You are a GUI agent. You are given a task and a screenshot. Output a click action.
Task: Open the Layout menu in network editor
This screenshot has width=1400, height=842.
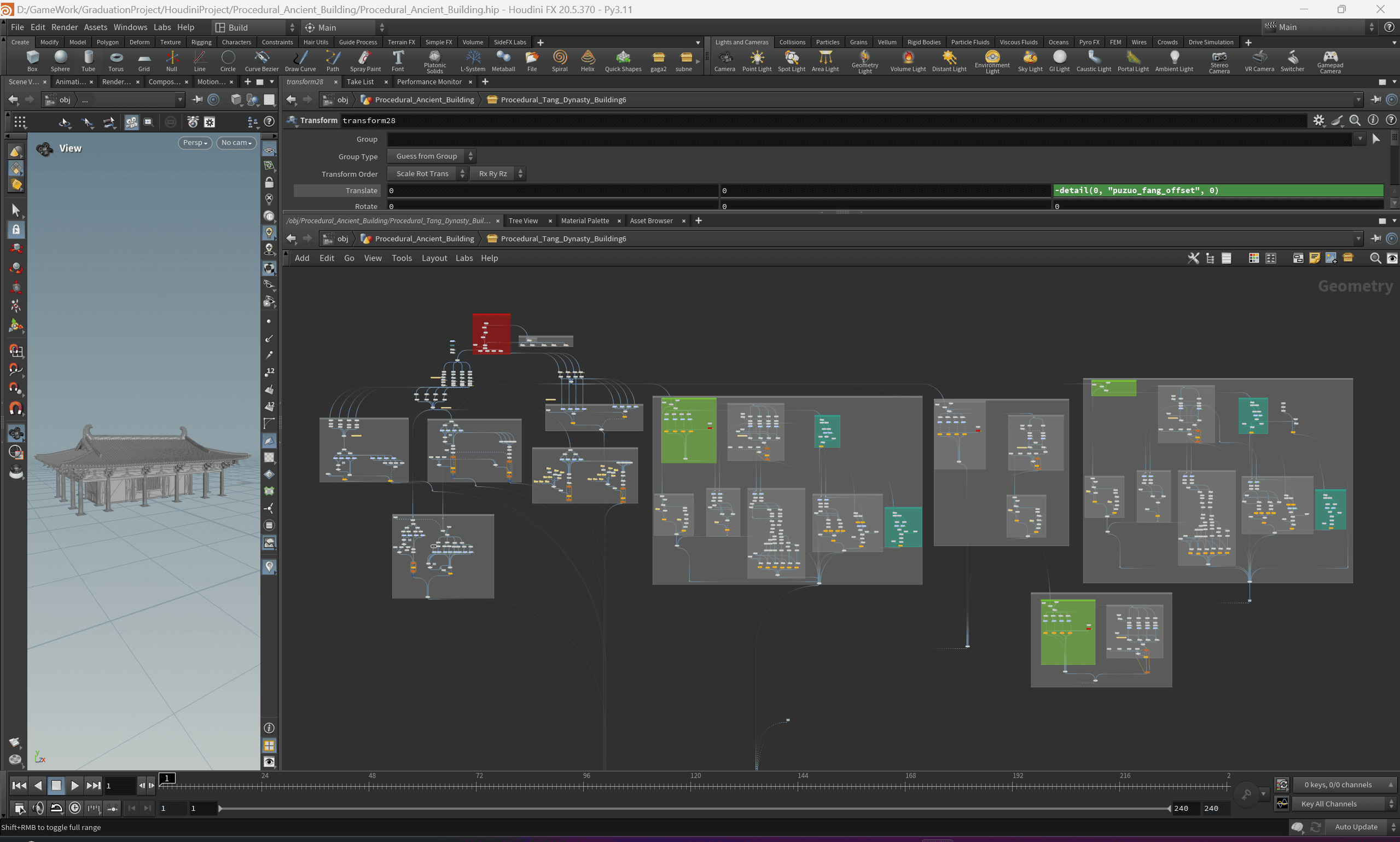[434, 258]
